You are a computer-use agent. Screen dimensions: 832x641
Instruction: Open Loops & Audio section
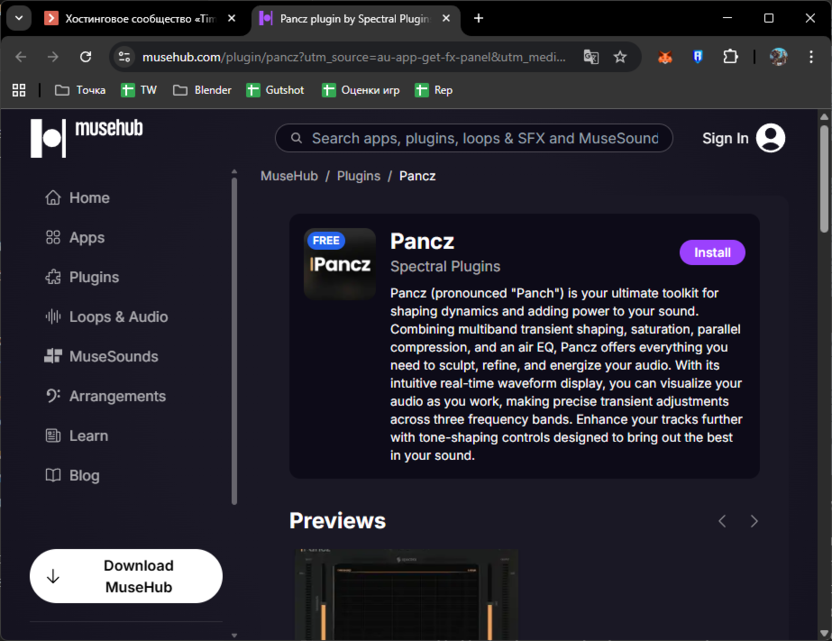tap(107, 317)
